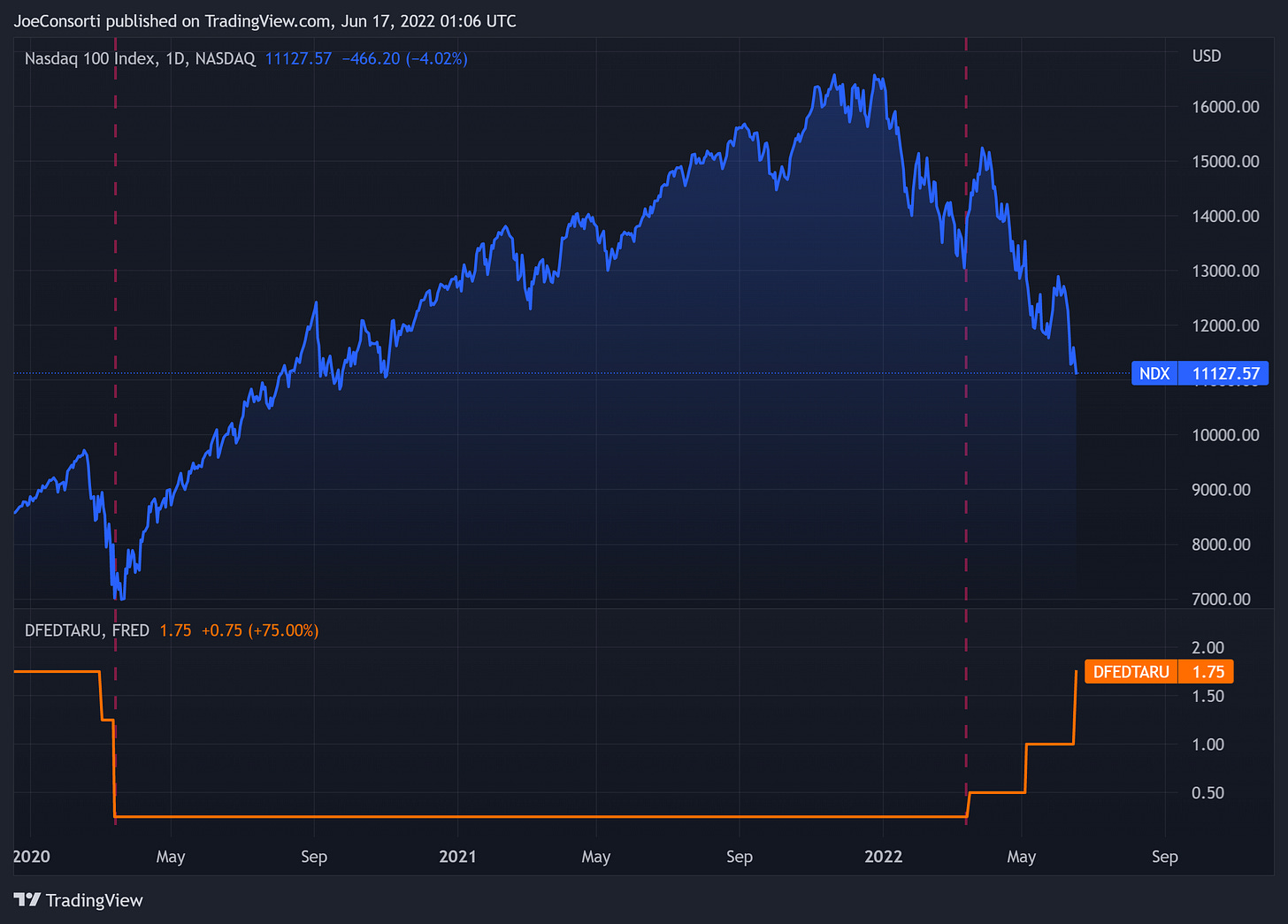Image resolution: width=1288 pixels, height=924 pixels.
Task: Click the 14000.00 price axis label
Action: coord(1225,217)
